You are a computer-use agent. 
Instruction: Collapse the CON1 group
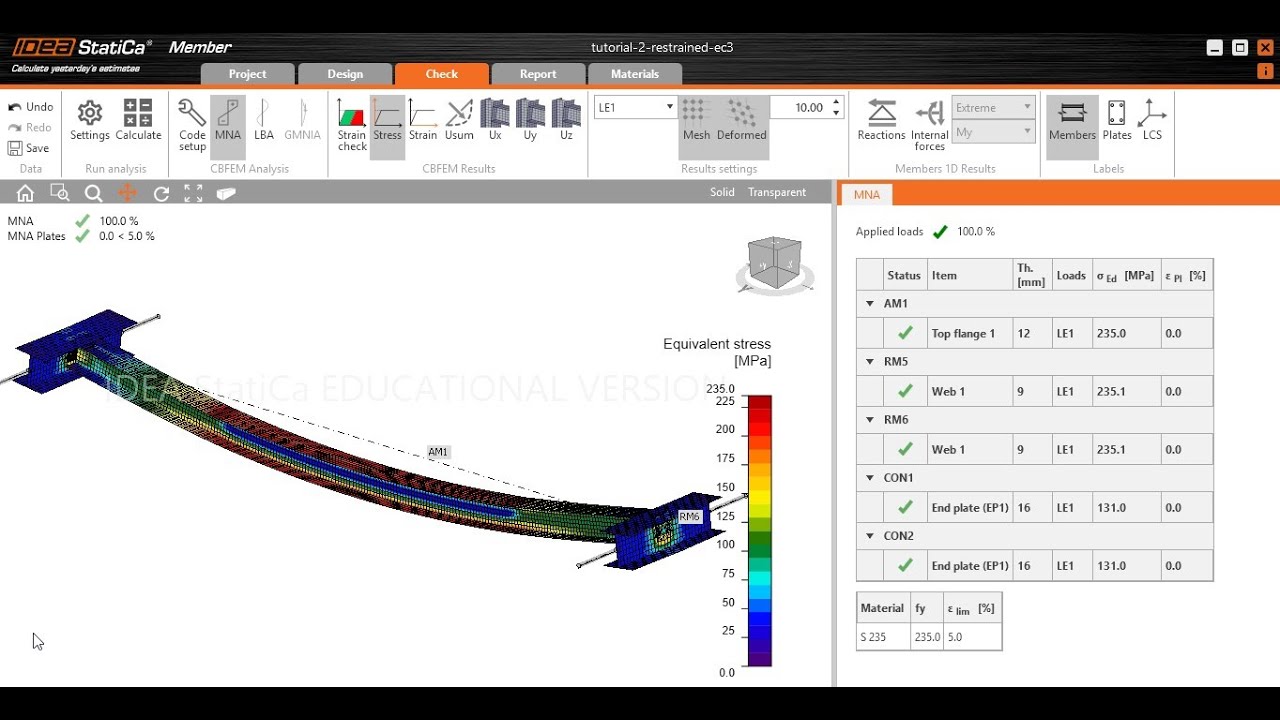coord(870,477)
